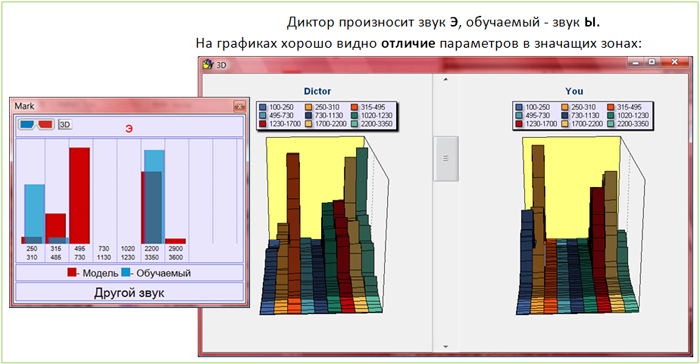Click Dictor legend swatch for 250-310
Image resolution: width=700 pixels, height=364 pixels.
[x=309, y=107]
